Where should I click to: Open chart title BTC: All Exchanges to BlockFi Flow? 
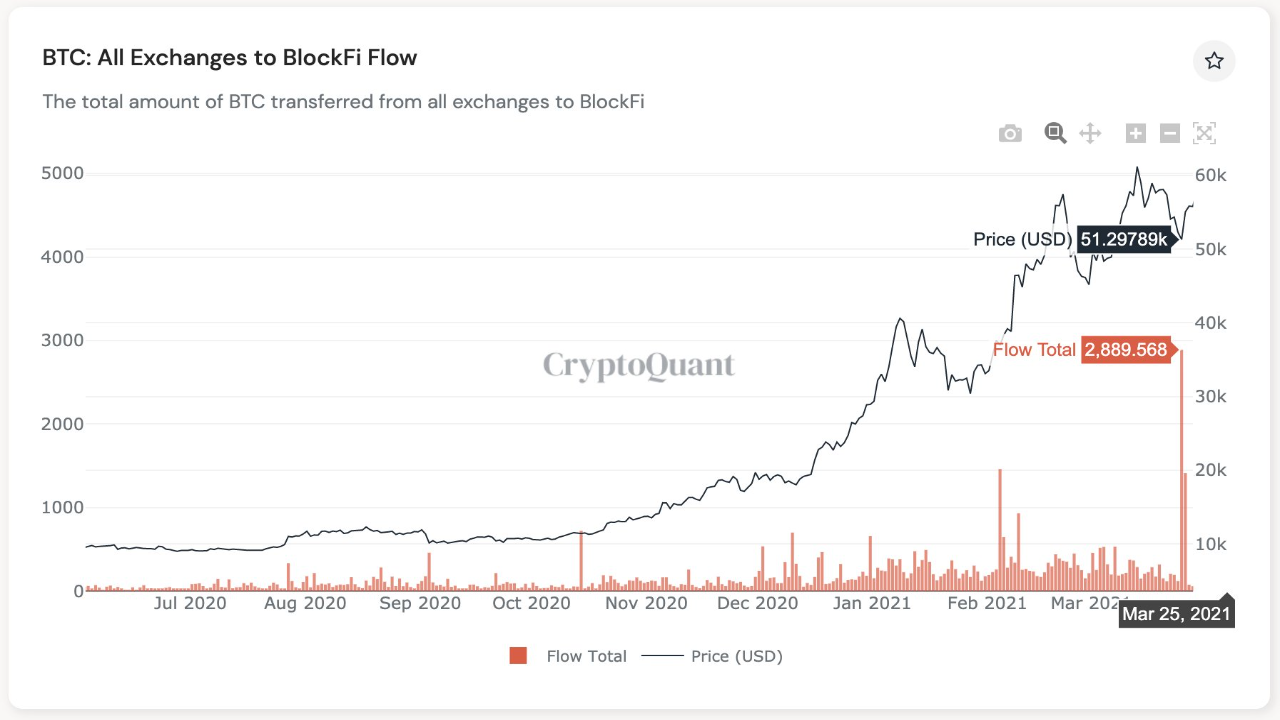[x=228, y=57]
